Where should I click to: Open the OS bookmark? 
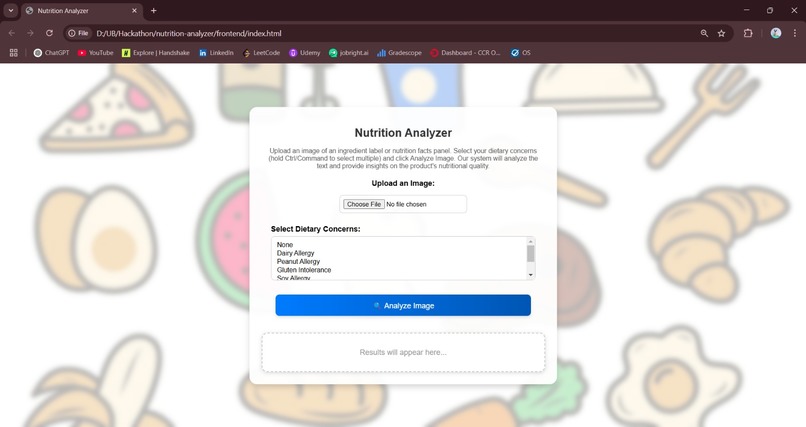tap(521, 52)
